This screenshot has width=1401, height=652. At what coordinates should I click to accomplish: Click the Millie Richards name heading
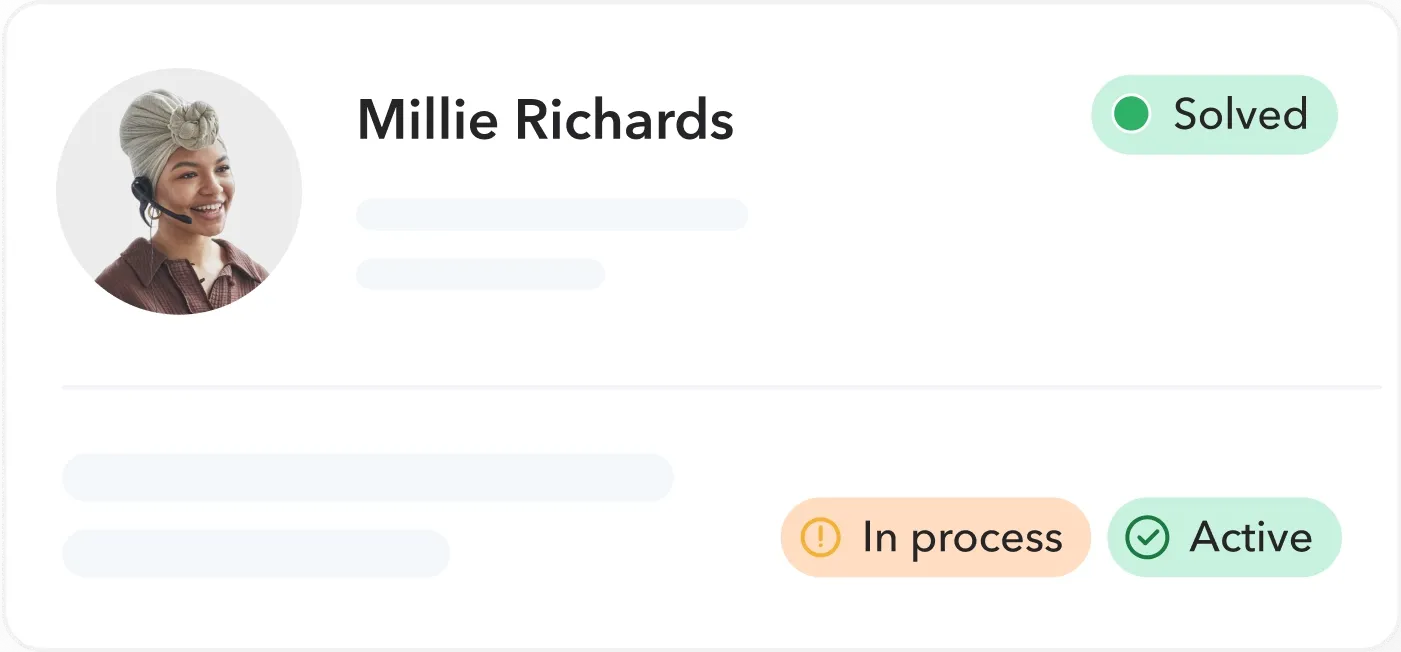click(x=545, y=120)
